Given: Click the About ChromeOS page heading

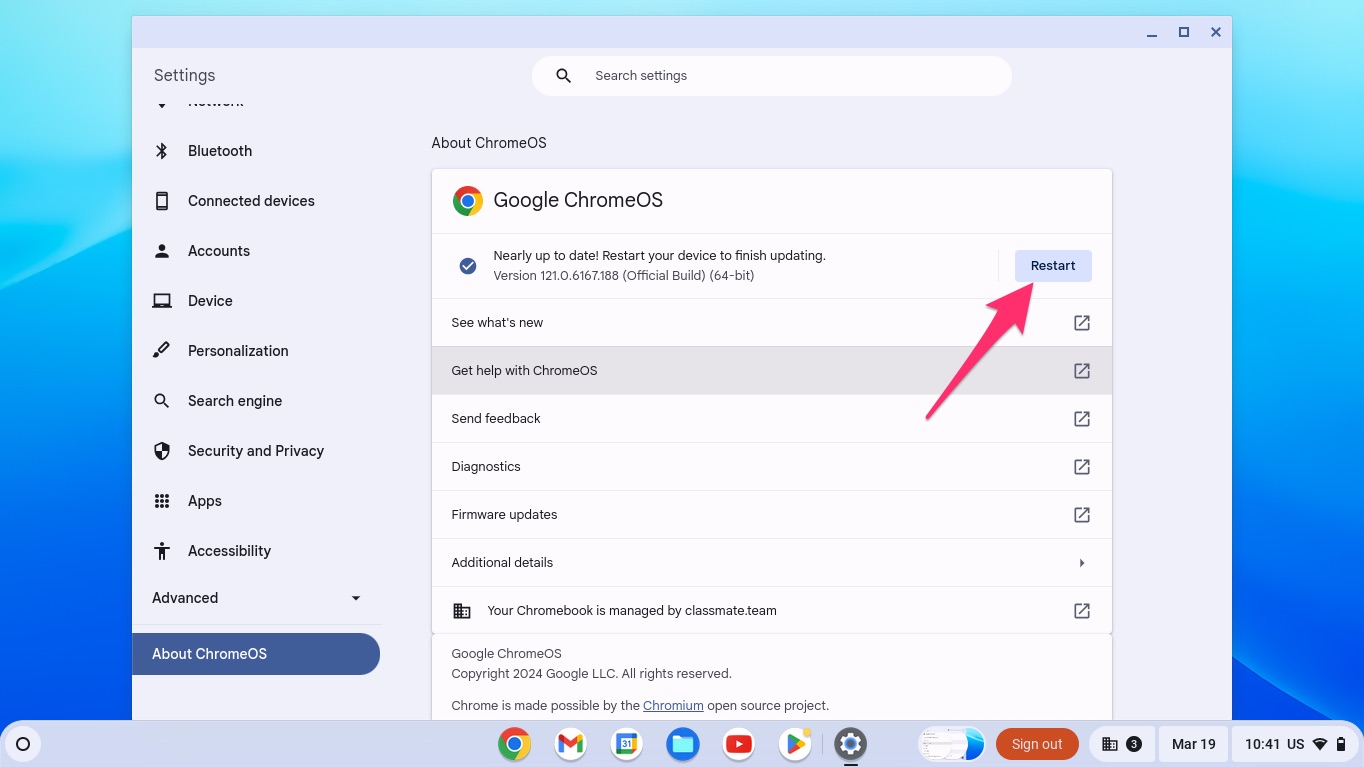Looking at the screenshot, I should 489,143.
